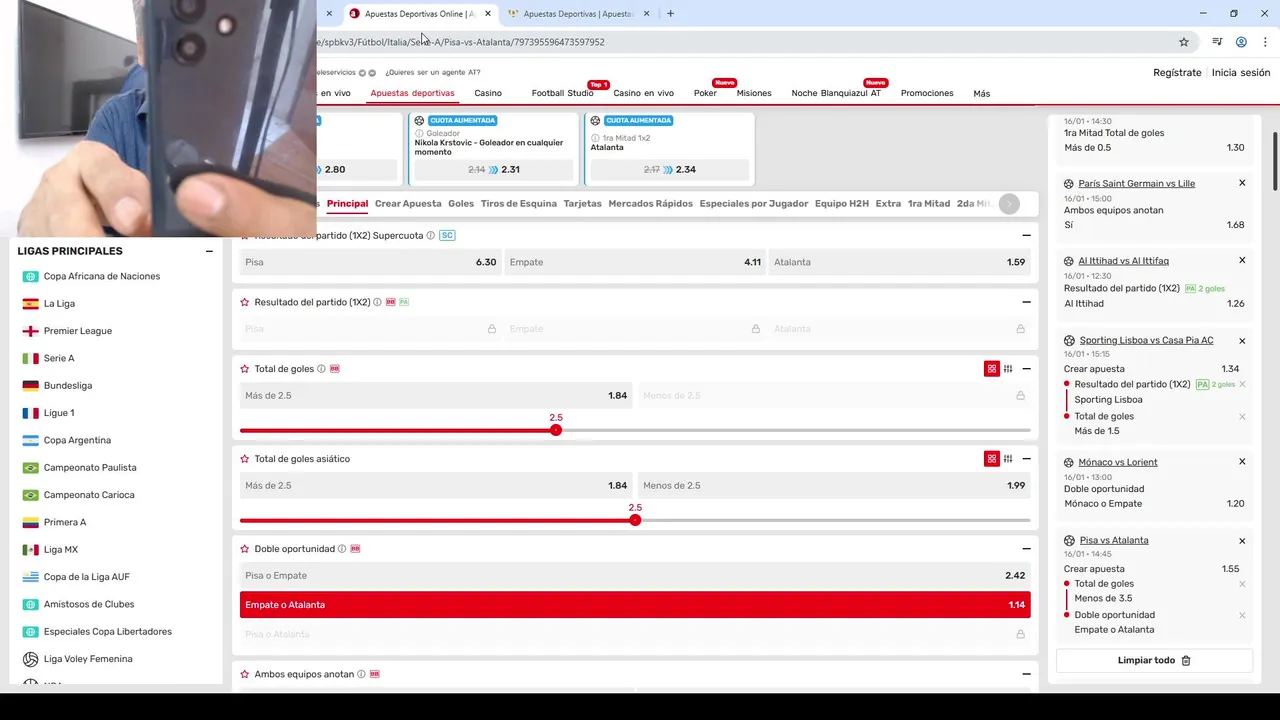Close the active Apuestas Deportivas Online tab
1280x720 pixels.
point(488,14)
